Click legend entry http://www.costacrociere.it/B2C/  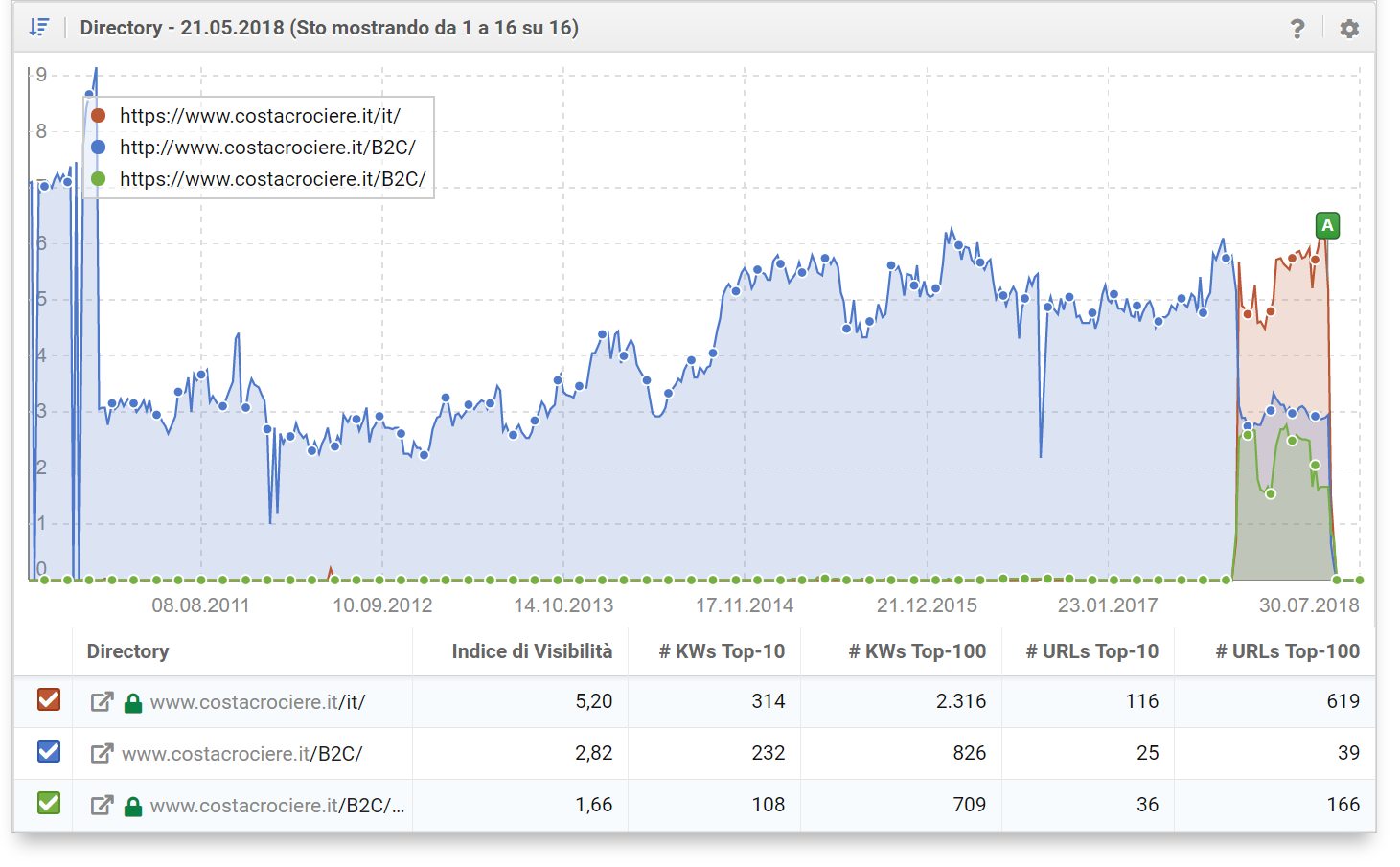[x=267, y=148]
